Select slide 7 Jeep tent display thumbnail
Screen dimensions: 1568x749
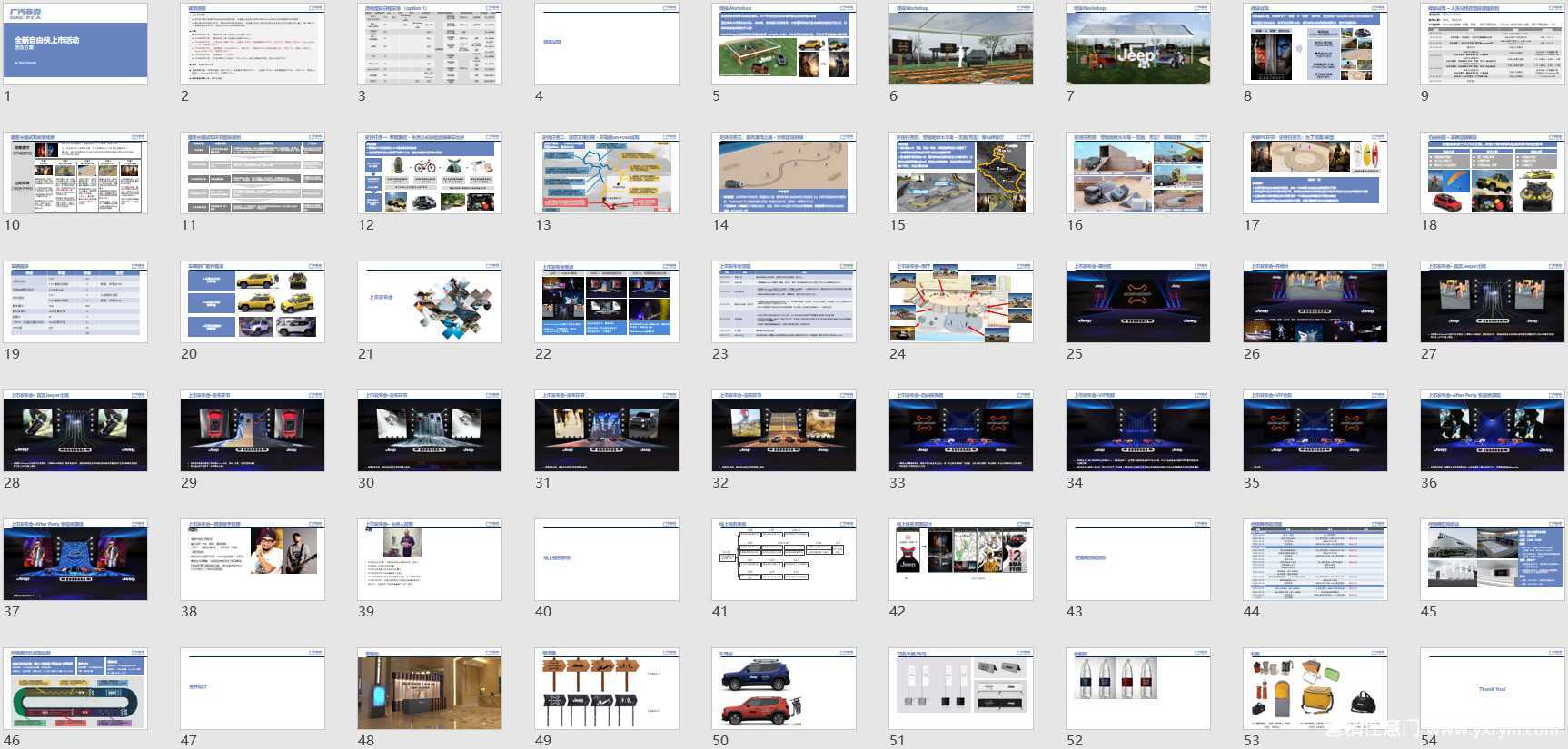[x=1138, y=44]
